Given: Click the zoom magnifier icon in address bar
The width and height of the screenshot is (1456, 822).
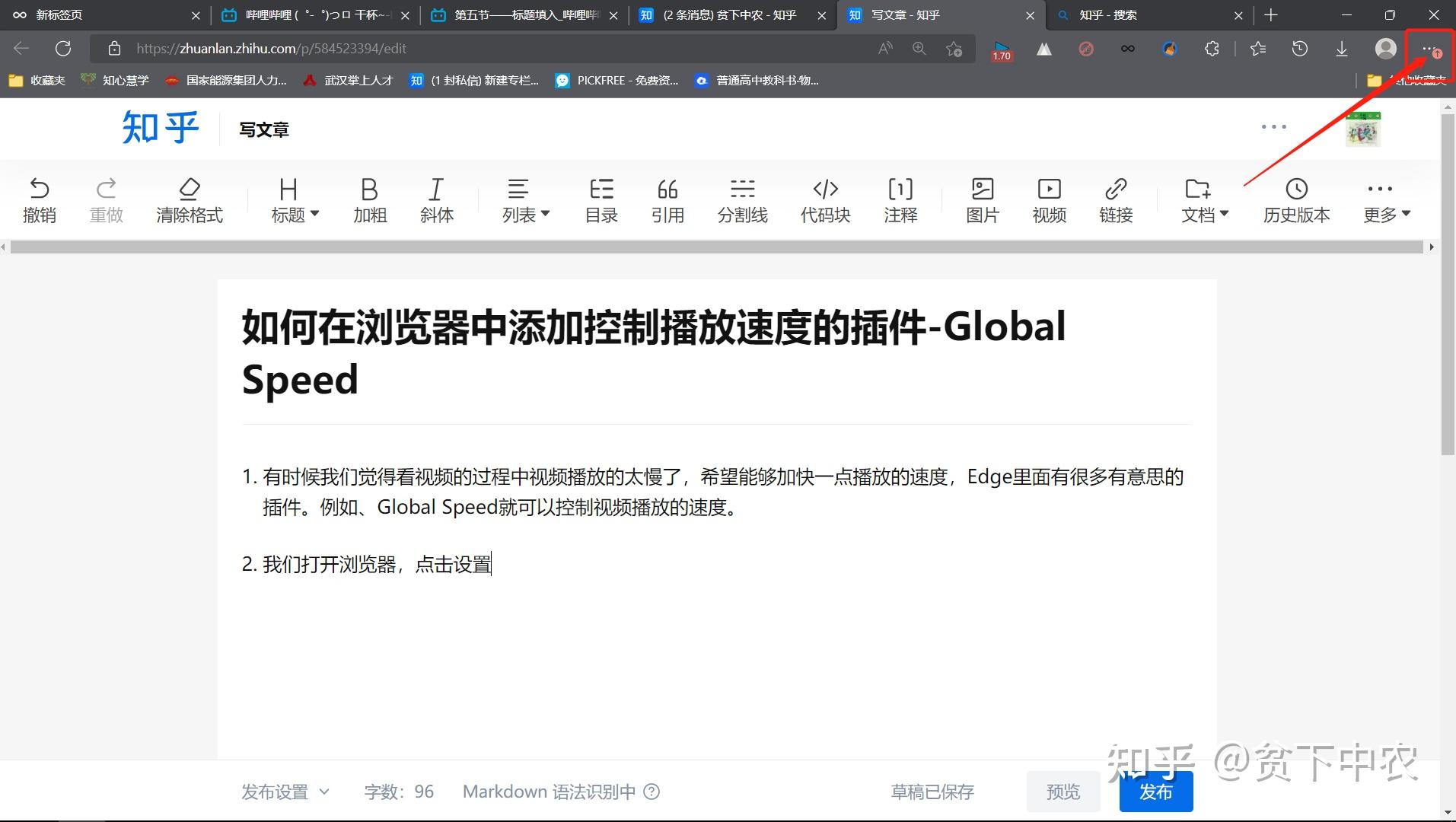Looking at the screenshot, I should click(x=919, y=49).
